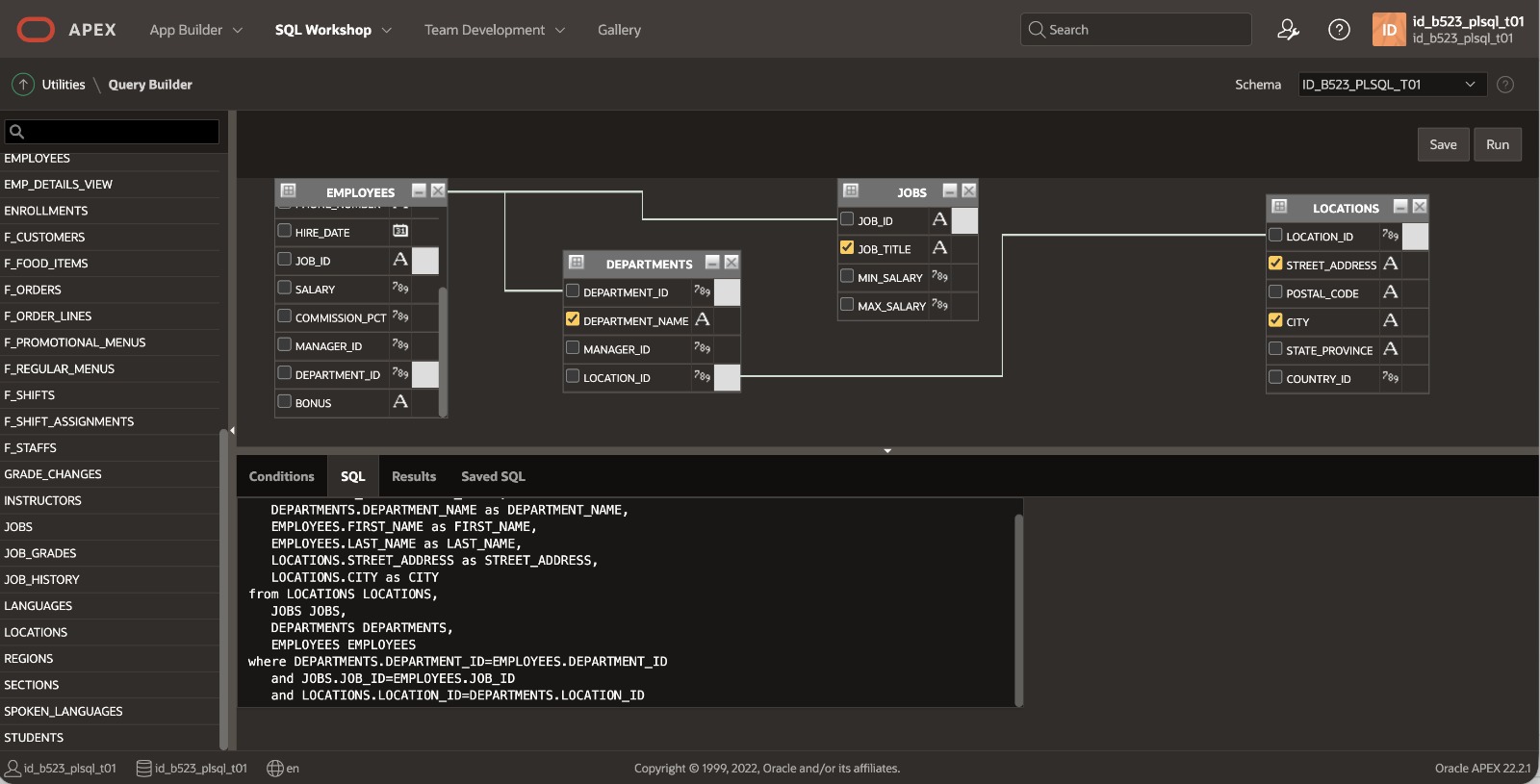Open the Schema dropdown
1540x784 pixels.
[x=1392, y=85]
